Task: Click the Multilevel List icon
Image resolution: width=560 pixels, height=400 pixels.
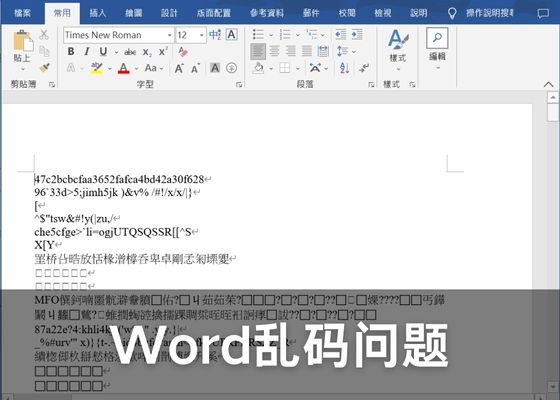Action: click(x=312, y=35)
